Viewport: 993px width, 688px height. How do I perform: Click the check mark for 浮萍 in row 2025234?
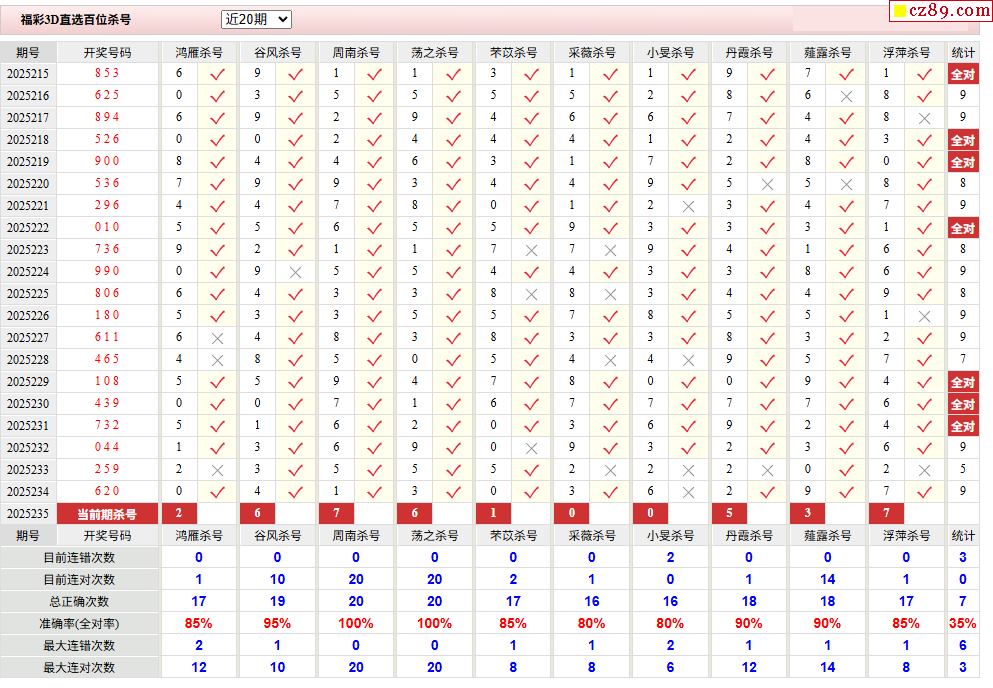[925, 492]
